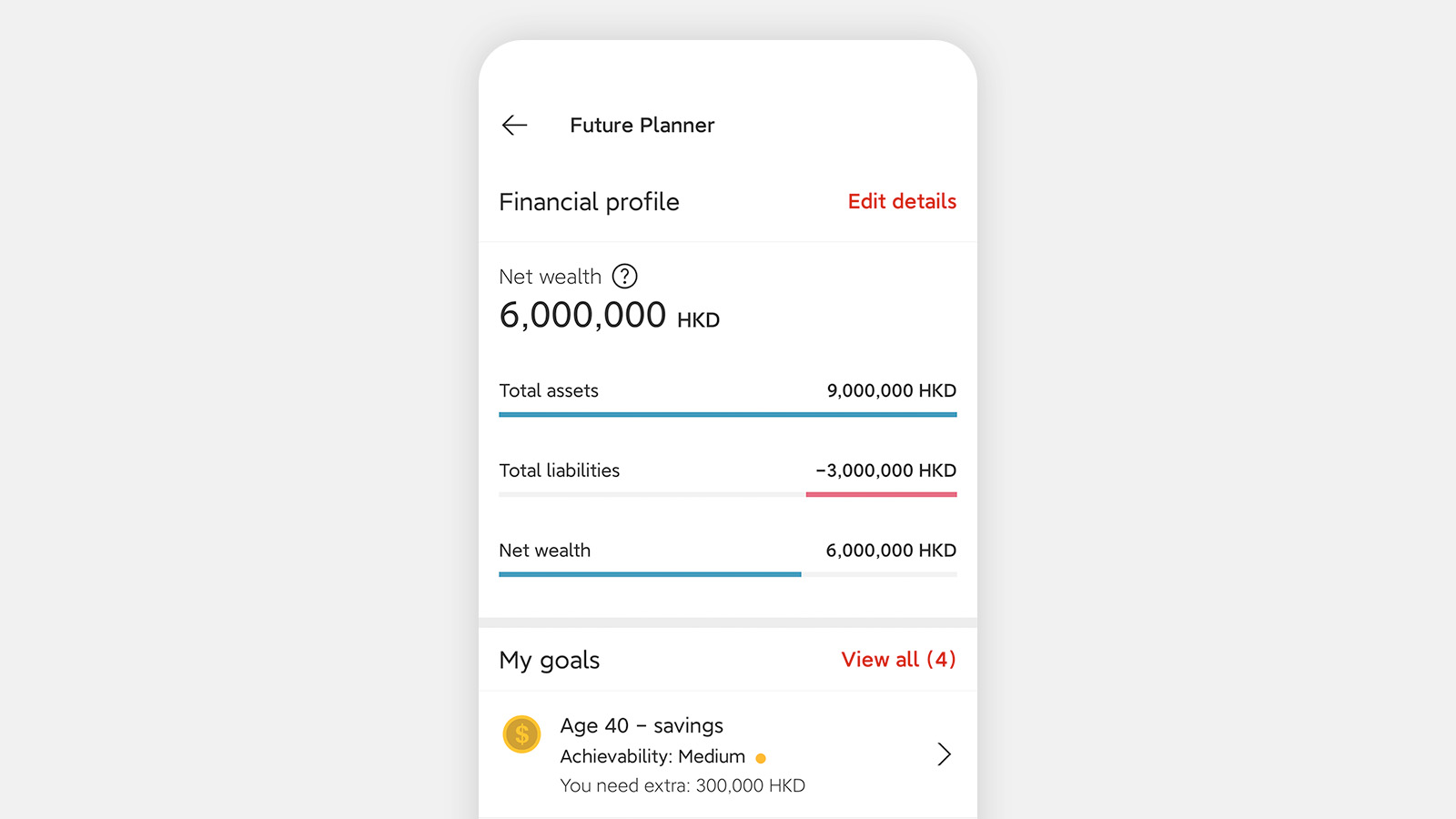Click the red Total liabilities bar
1456x819 pixels.
pos(881,494)
